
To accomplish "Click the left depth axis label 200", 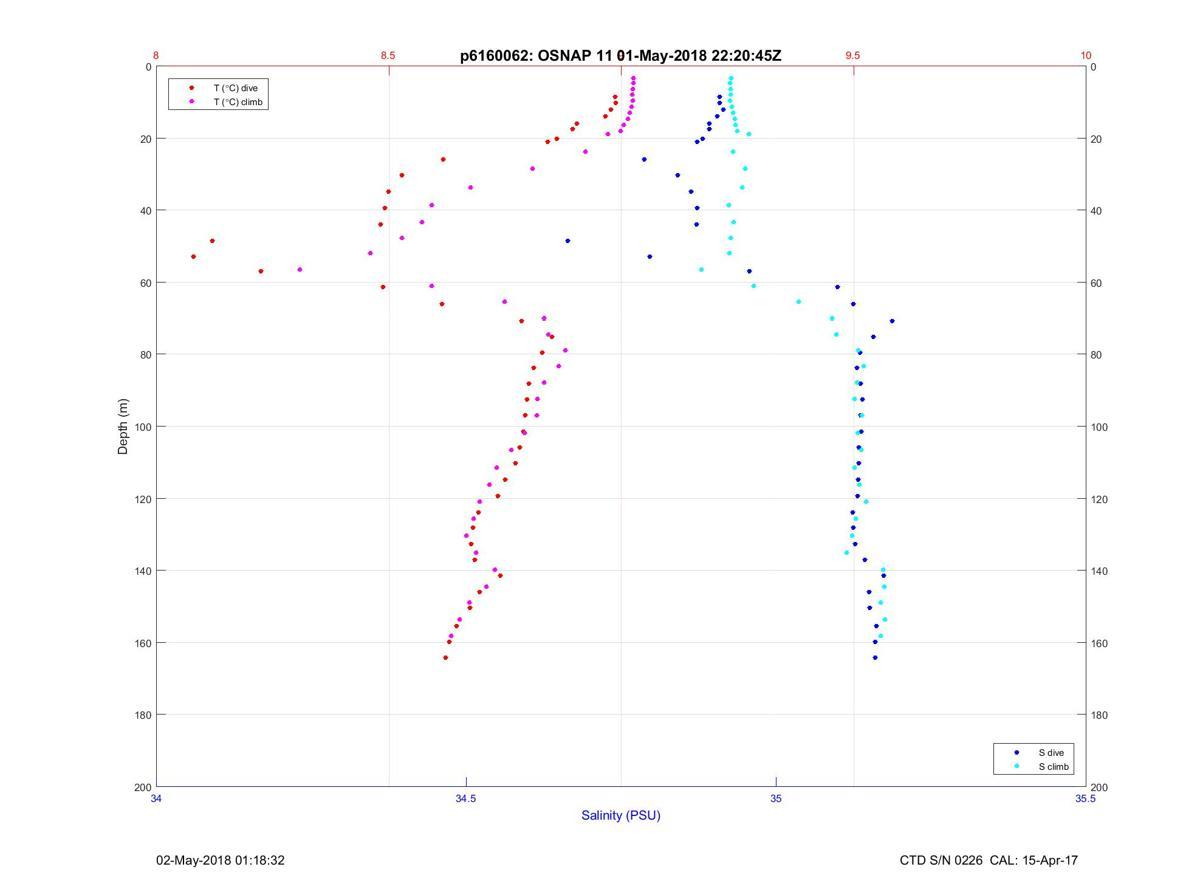I will click(x=143, y=787).
